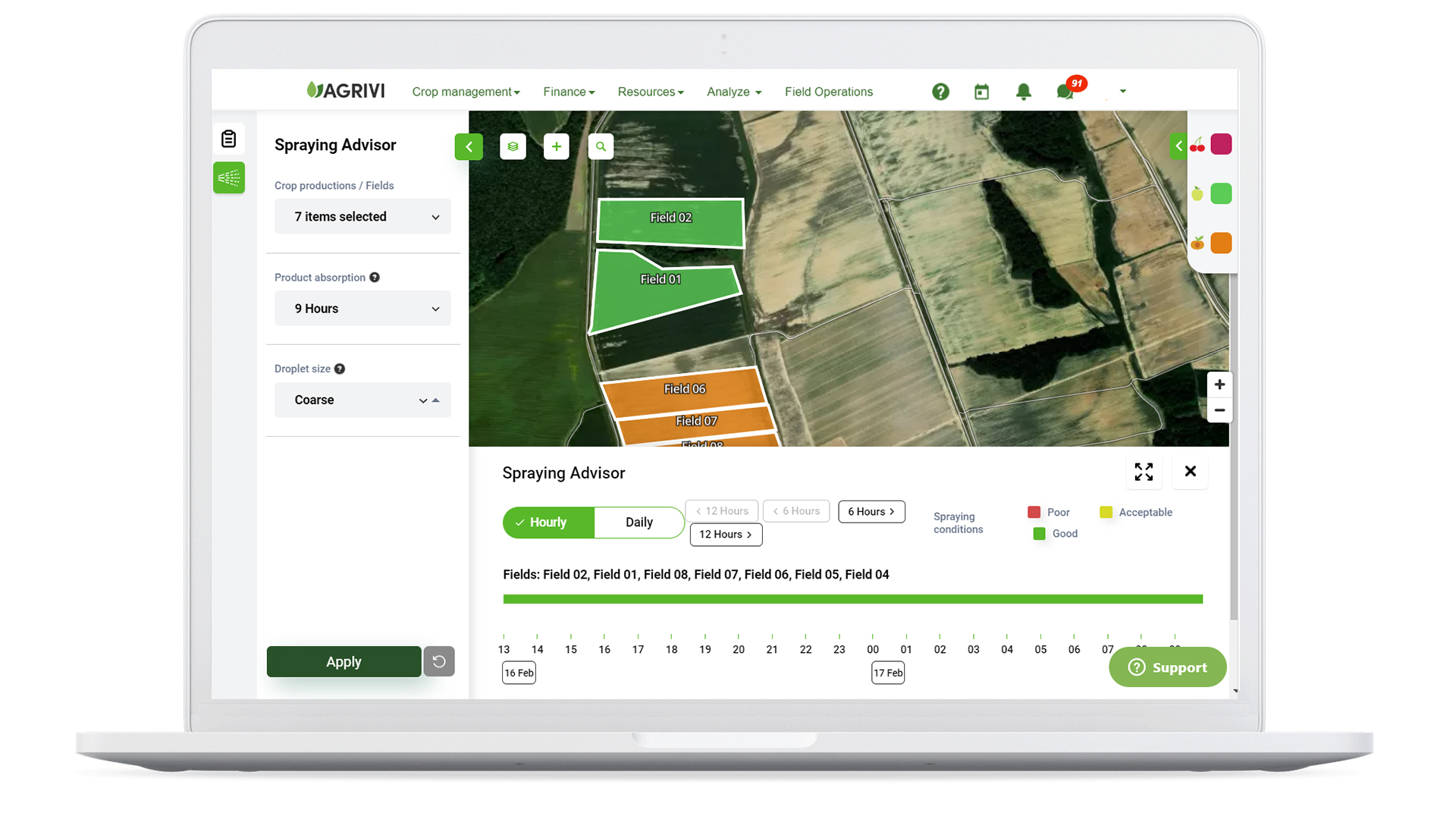Open messages showing 91 unread
1456x819 pixels.
coord(1065,92)
